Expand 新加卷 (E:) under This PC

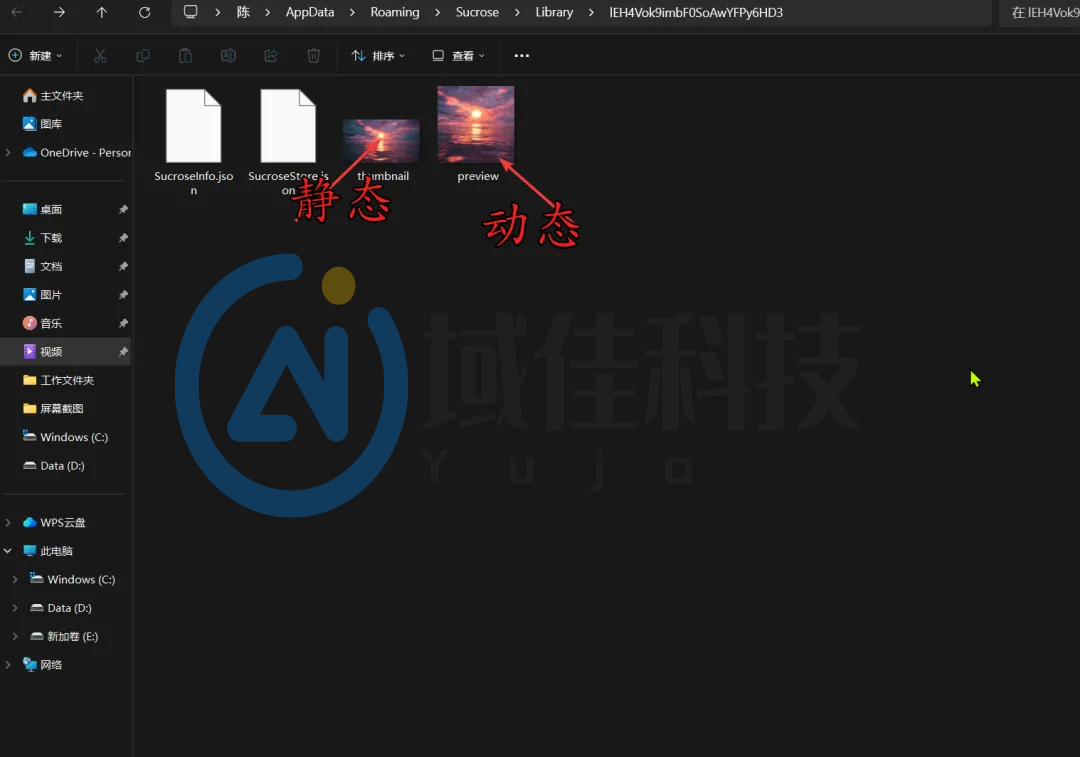(x=15, y=636)
